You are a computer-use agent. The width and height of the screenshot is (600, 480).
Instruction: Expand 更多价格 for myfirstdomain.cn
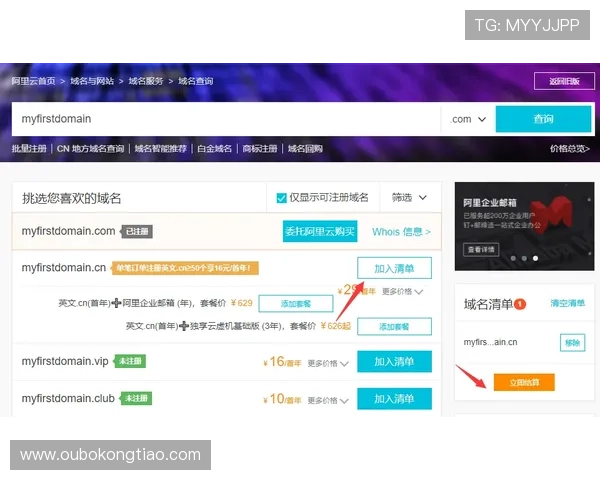pyautogui.click(x=402, y=292)
